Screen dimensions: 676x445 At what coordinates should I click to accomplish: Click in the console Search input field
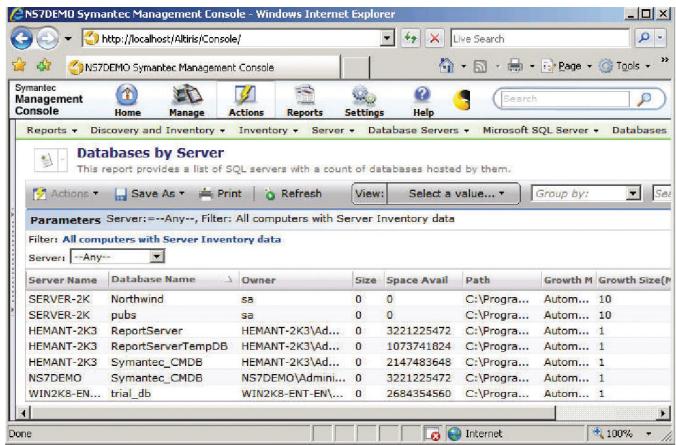click(x=565, y=99)
